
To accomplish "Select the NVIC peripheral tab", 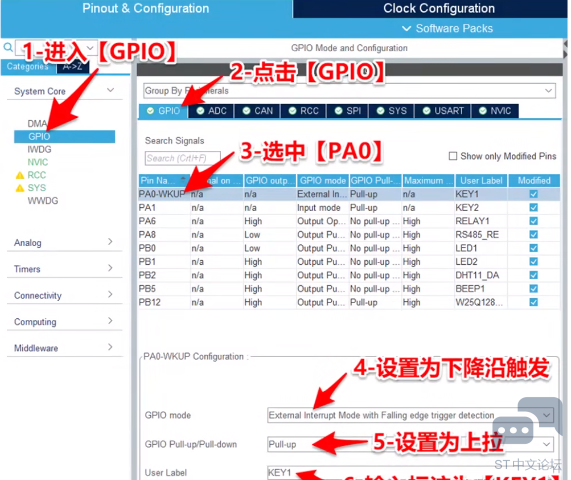I will (x=495, y=111).
